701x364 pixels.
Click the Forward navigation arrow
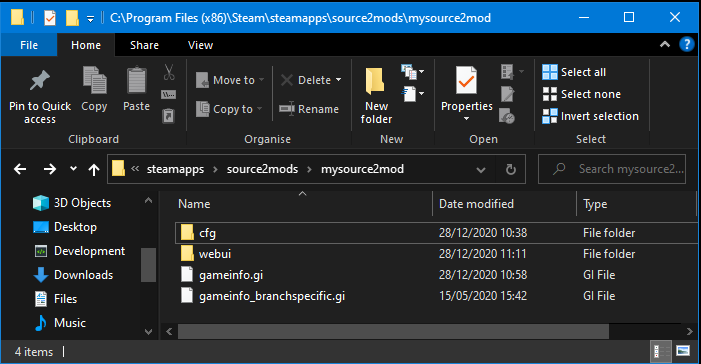[50, 169]
